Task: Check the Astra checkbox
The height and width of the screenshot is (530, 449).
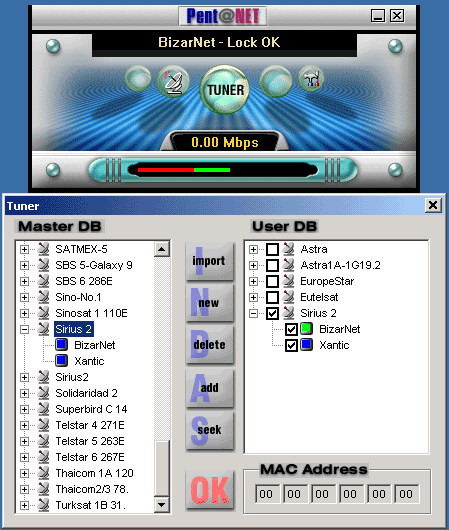Action: tap(273, 249)
